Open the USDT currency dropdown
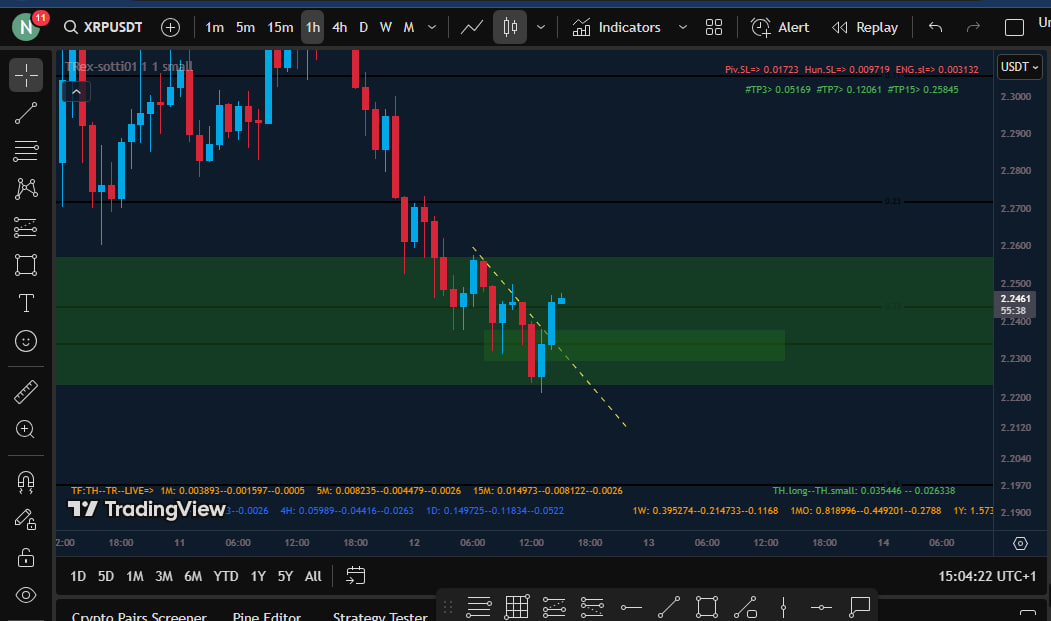This screenshot has width=1051, height=621. (x=1020, y=67)
